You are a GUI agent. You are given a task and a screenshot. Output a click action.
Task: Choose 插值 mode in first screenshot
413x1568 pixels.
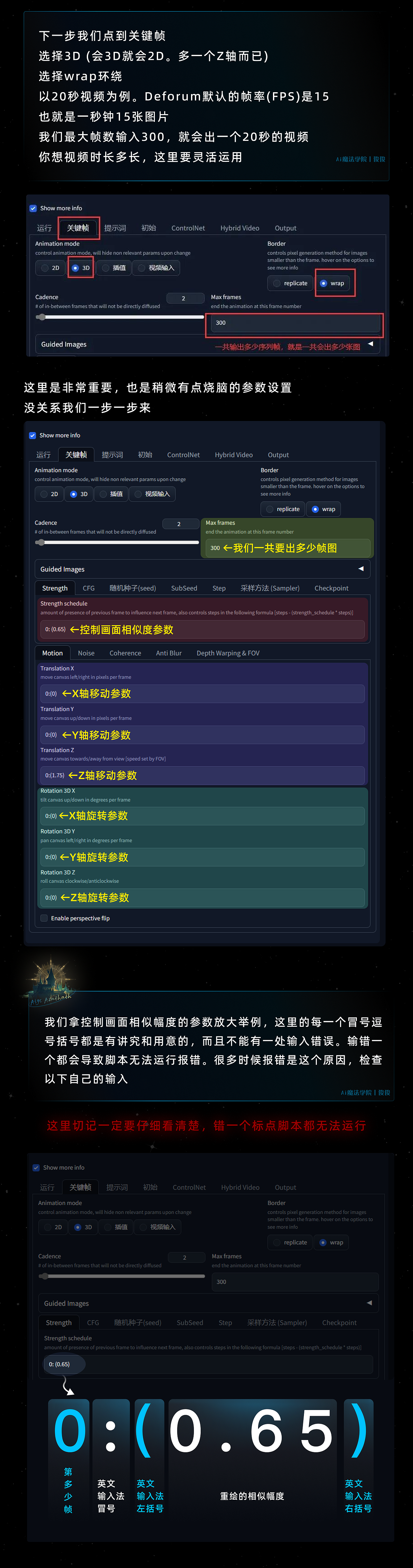pyautogui.click(x=114, y=268)
